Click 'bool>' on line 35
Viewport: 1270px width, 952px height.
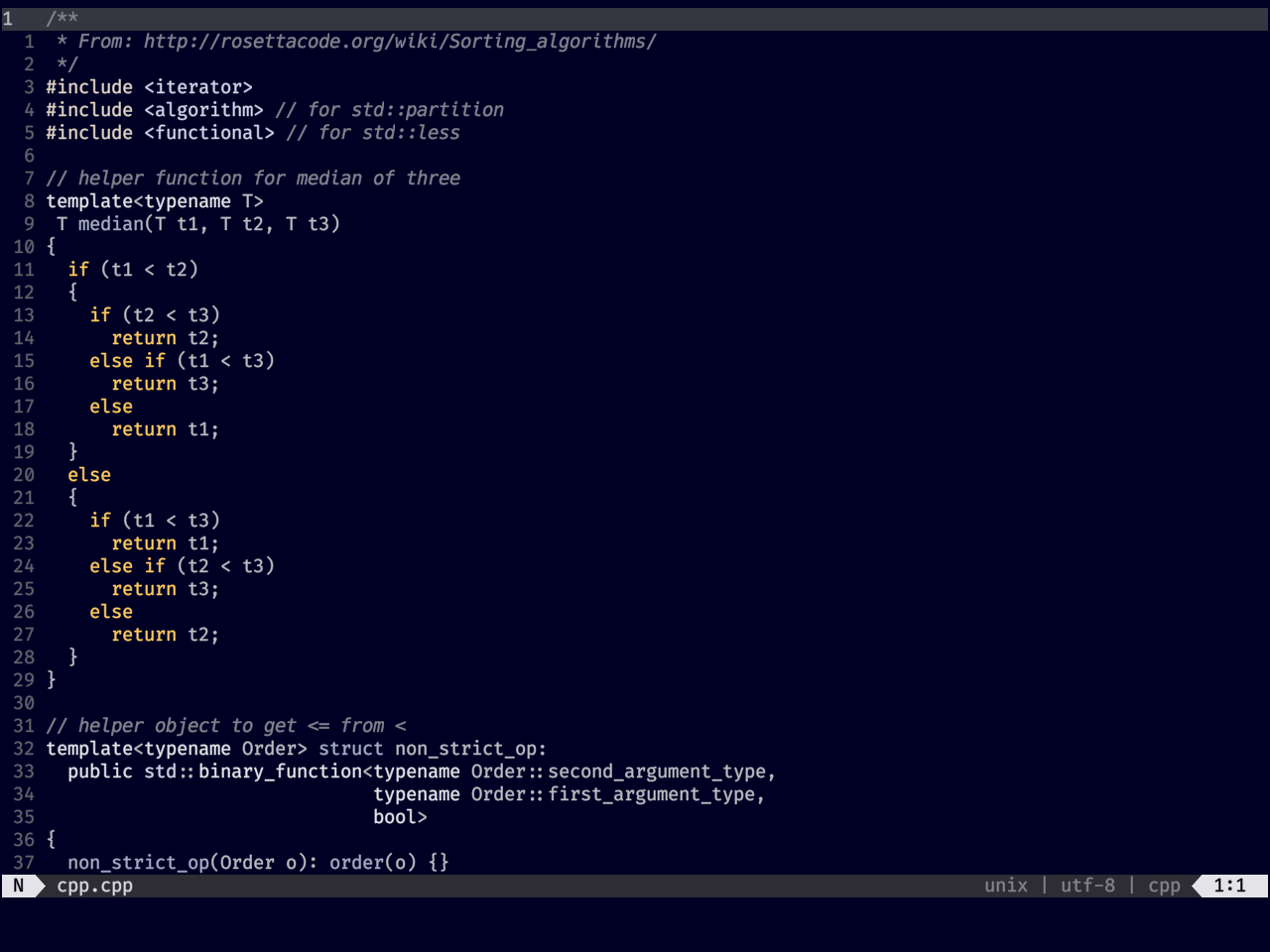[400, 817]
